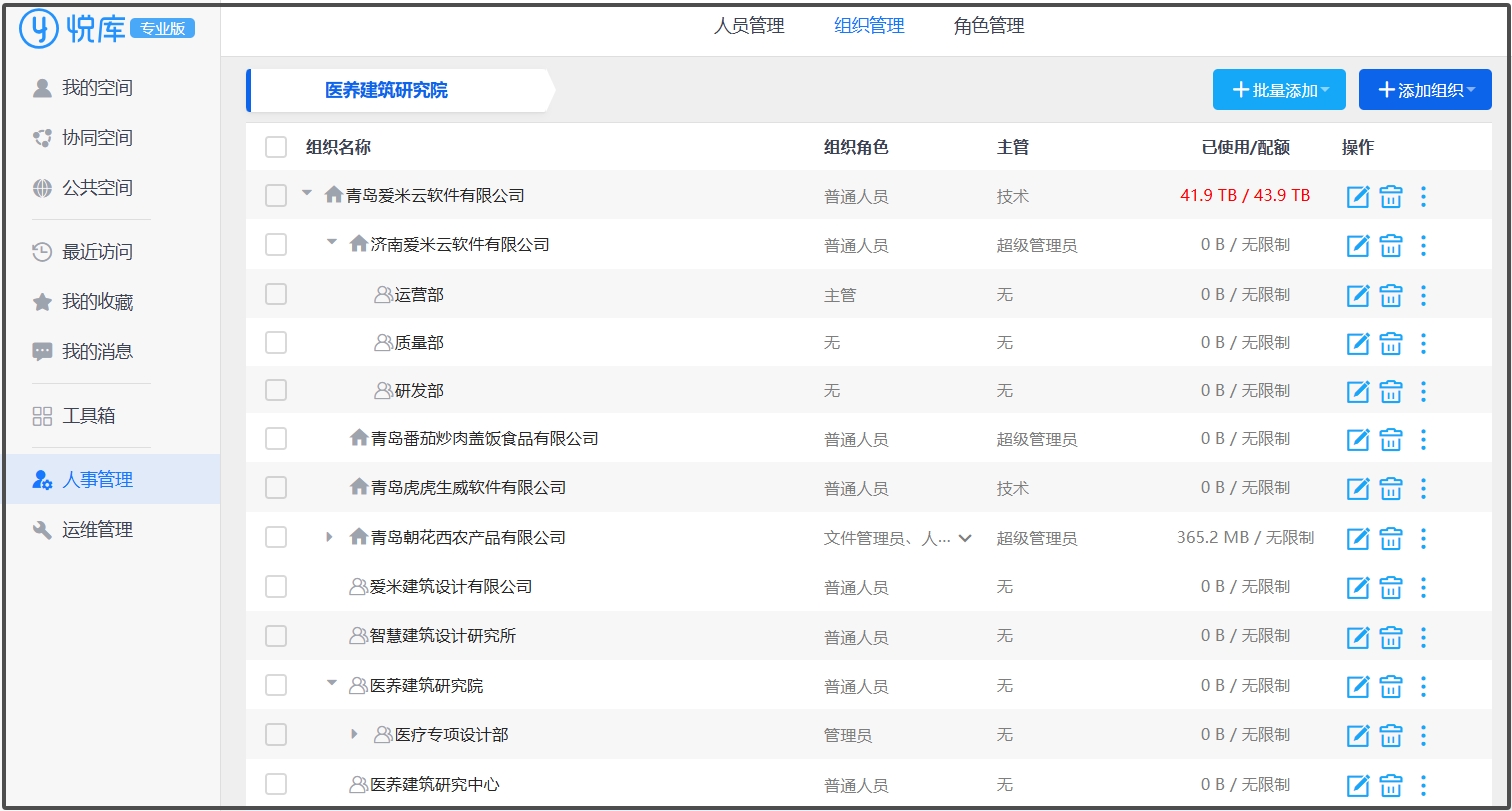The width and height of the screenshot is (1512, 811).
Task: Edit the 研发部 department
Action: click(1358, 391)
